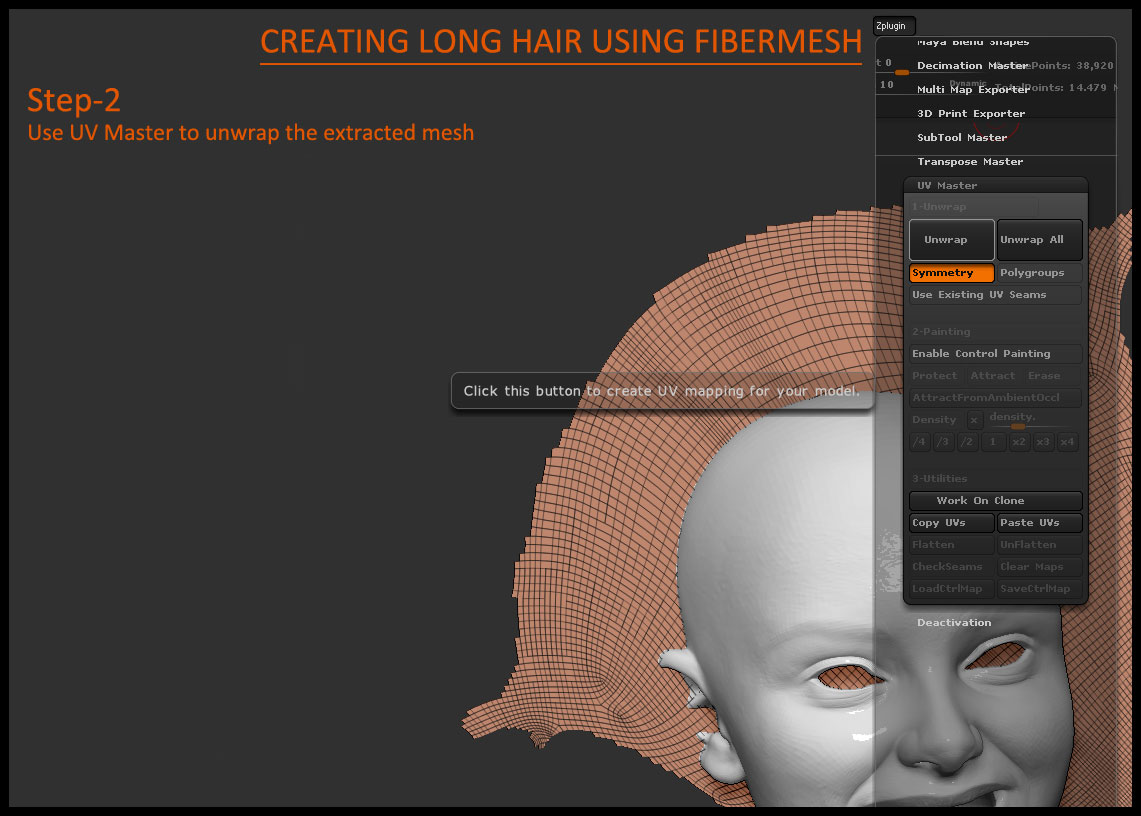The width and height of the screenshot is (1141, 816).
Task: Open the Zplugin menu
Action: tap(893, 26)
